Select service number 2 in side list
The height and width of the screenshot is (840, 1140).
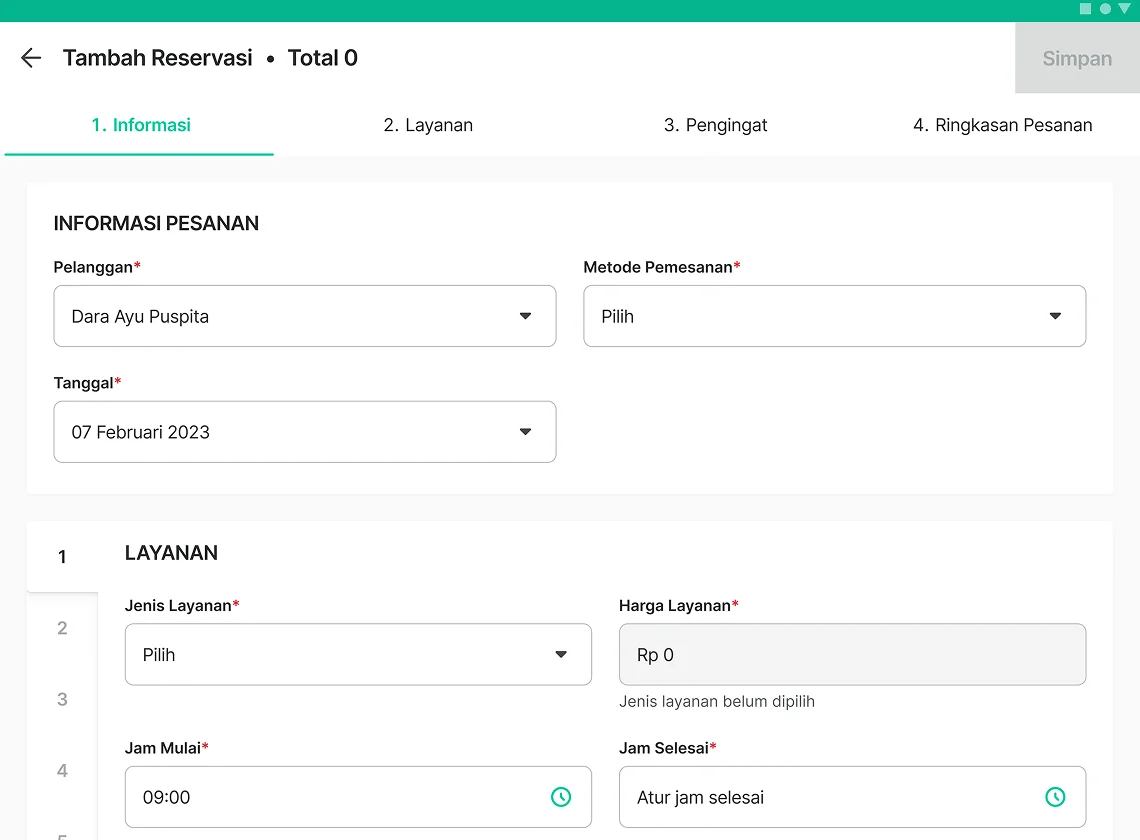coord(62,628)
